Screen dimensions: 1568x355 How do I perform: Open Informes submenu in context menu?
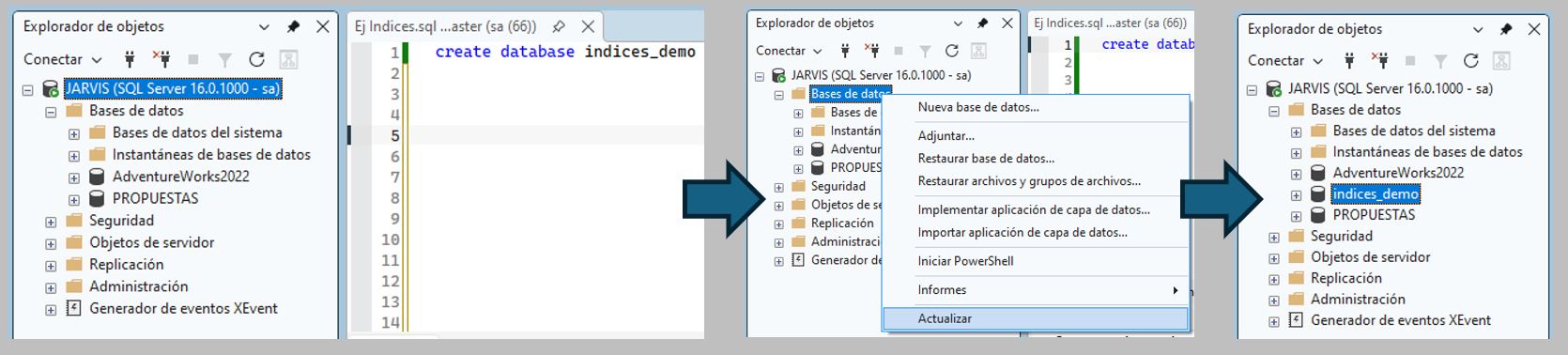point(1035,289)
